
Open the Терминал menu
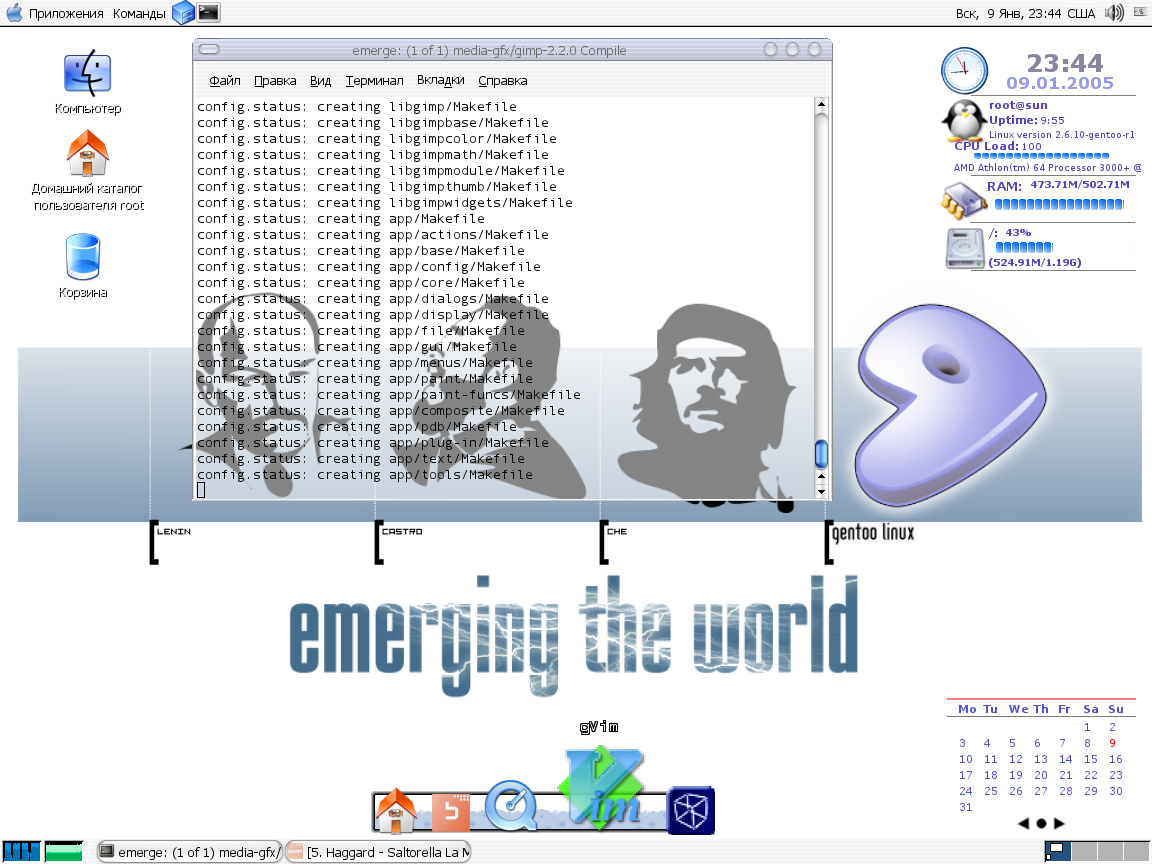coord(375,81)
